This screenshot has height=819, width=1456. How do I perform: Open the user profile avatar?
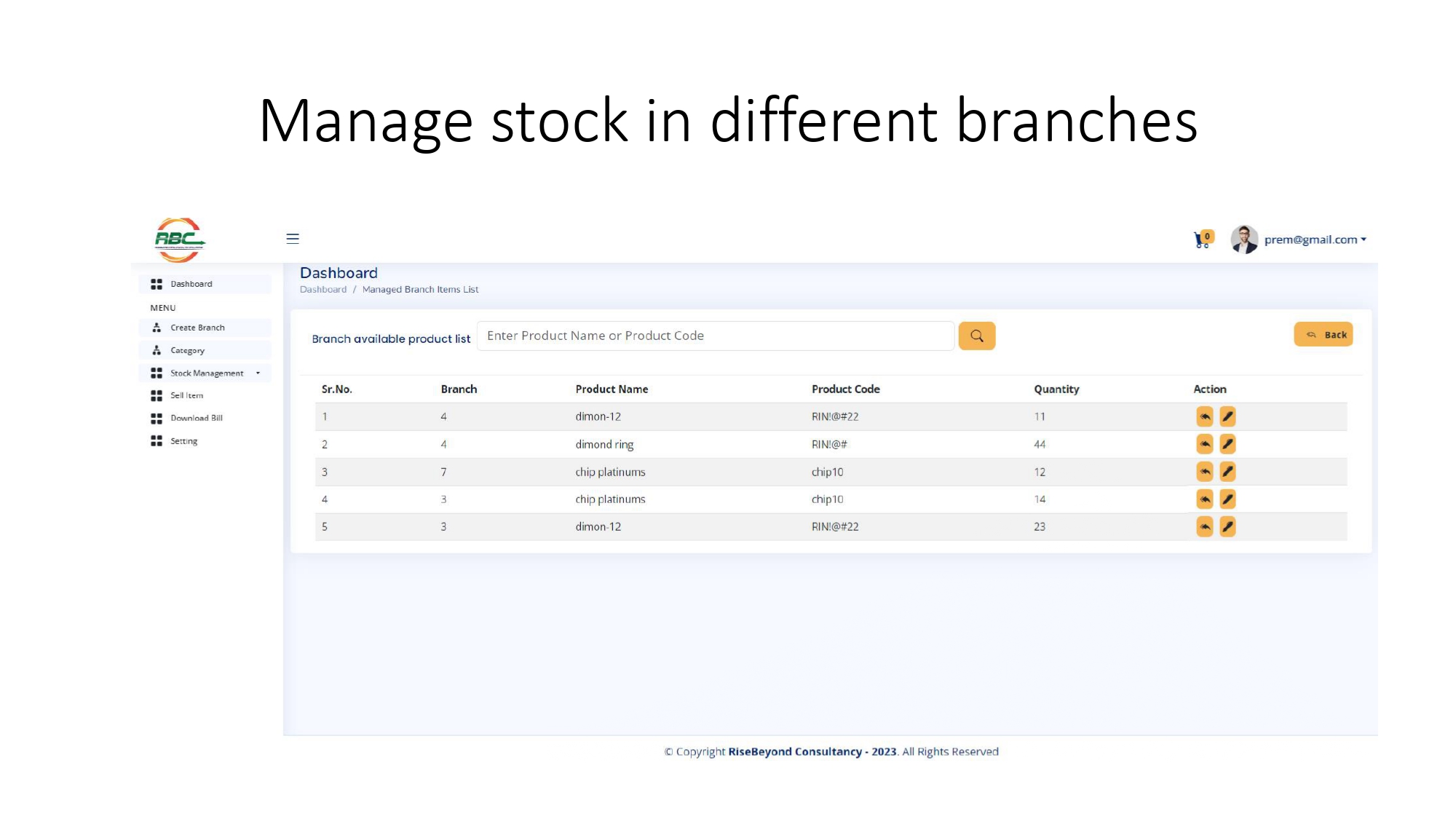(1243, 240)
